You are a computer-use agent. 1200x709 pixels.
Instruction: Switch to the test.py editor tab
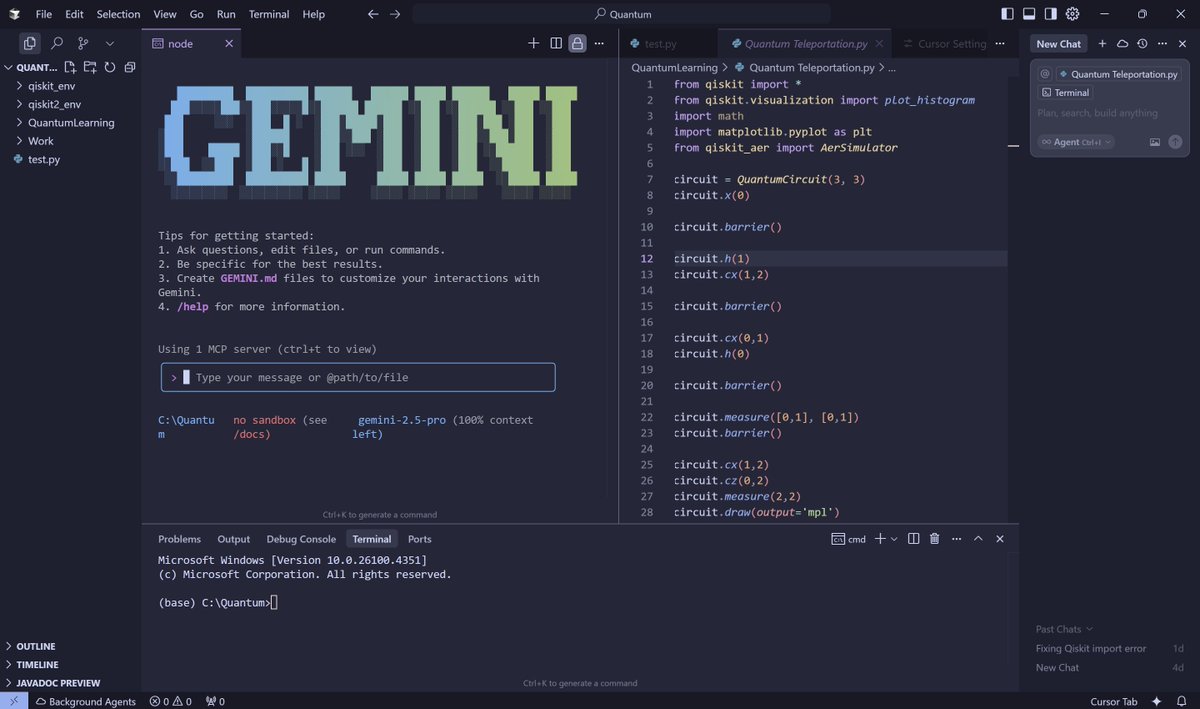[660, 44]
